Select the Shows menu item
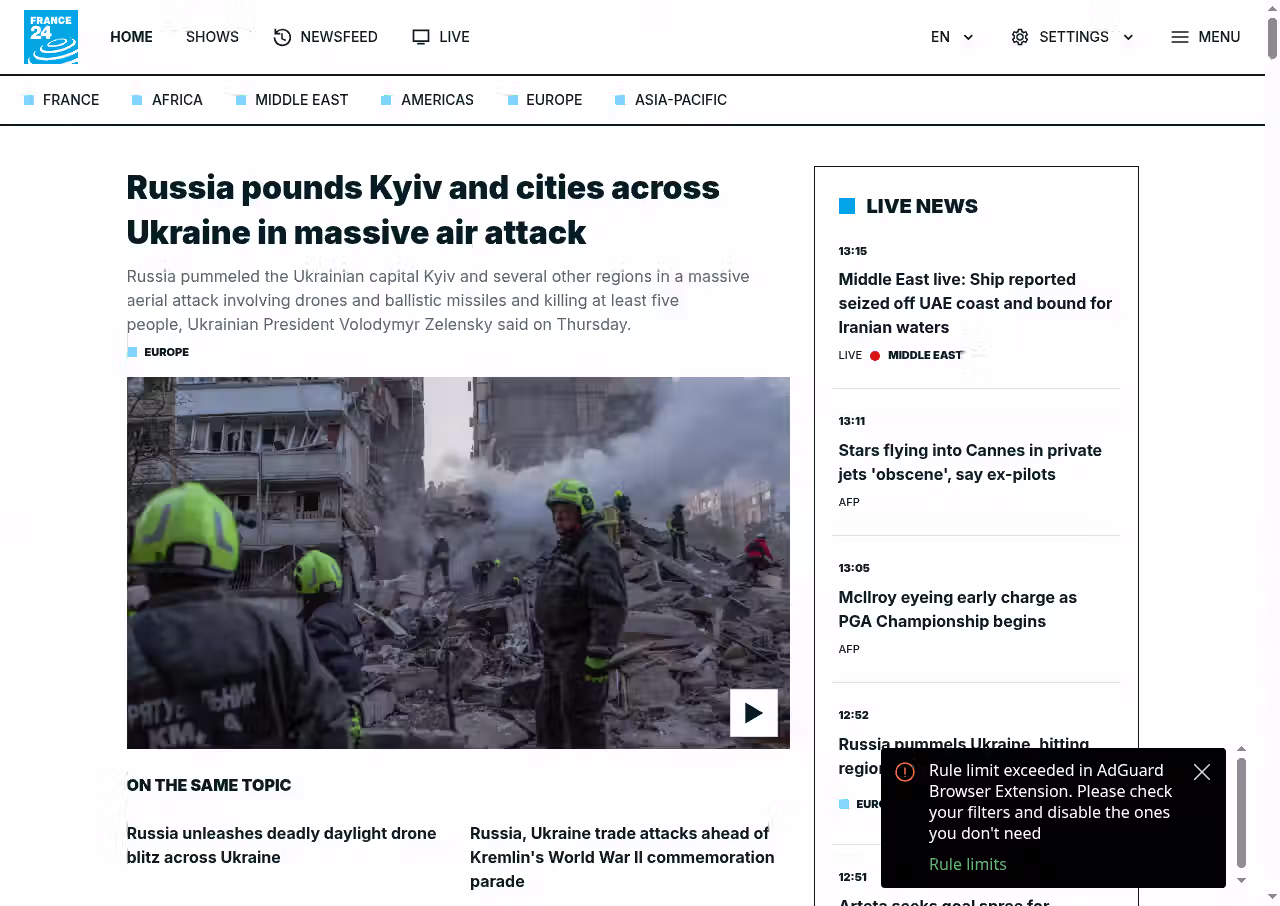Image resolution: width=1280 pixels, height=906 pixels. pyautogui.click(x=212, y=37)
